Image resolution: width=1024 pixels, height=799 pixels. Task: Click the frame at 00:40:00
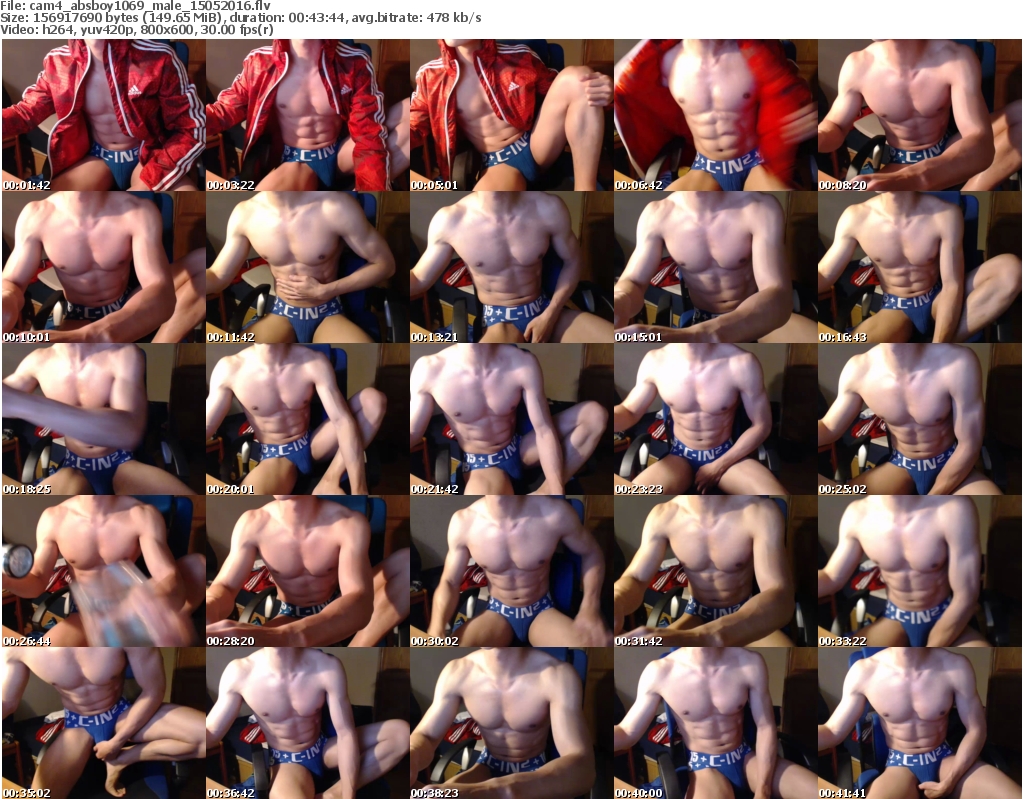point(715,723)
